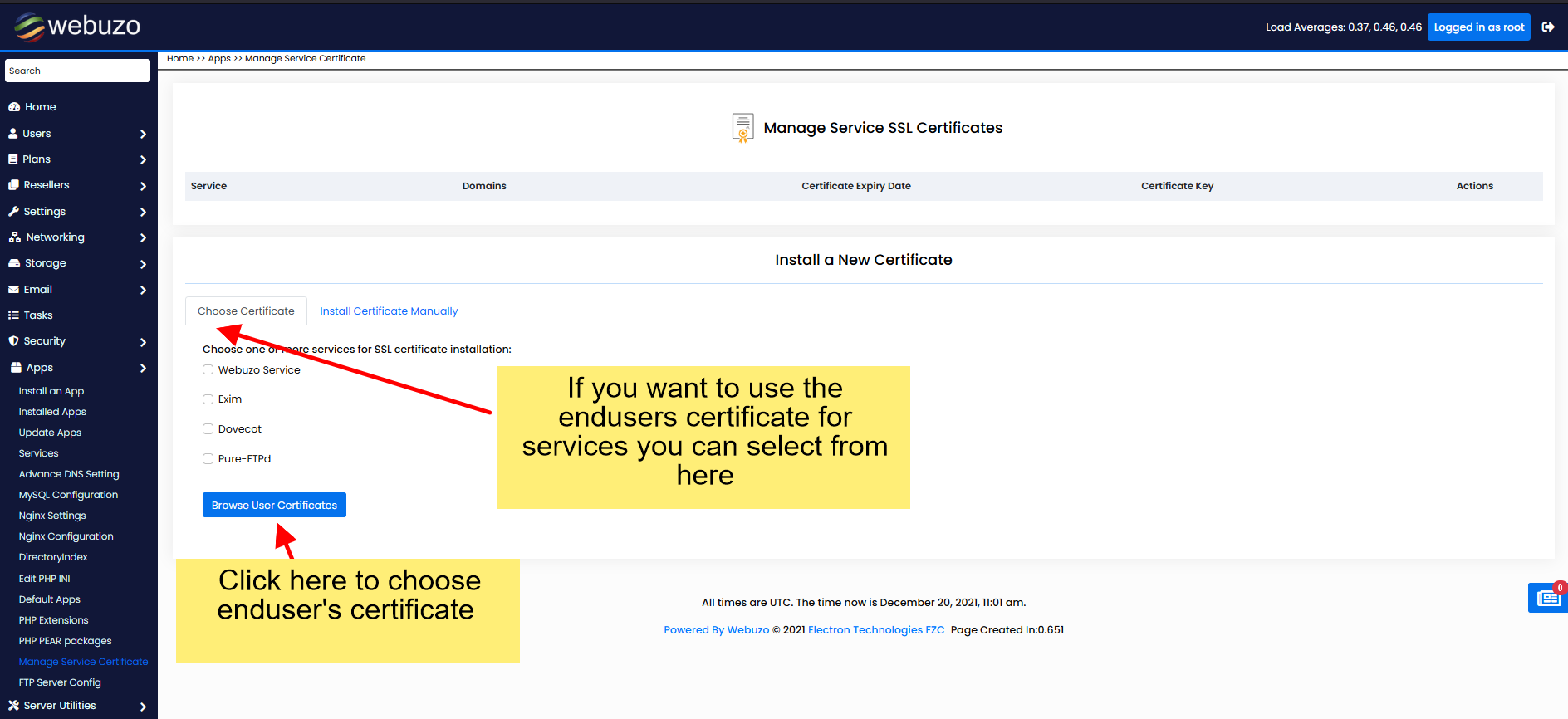Expand the Settings menu chevron

tap(143, 212)
